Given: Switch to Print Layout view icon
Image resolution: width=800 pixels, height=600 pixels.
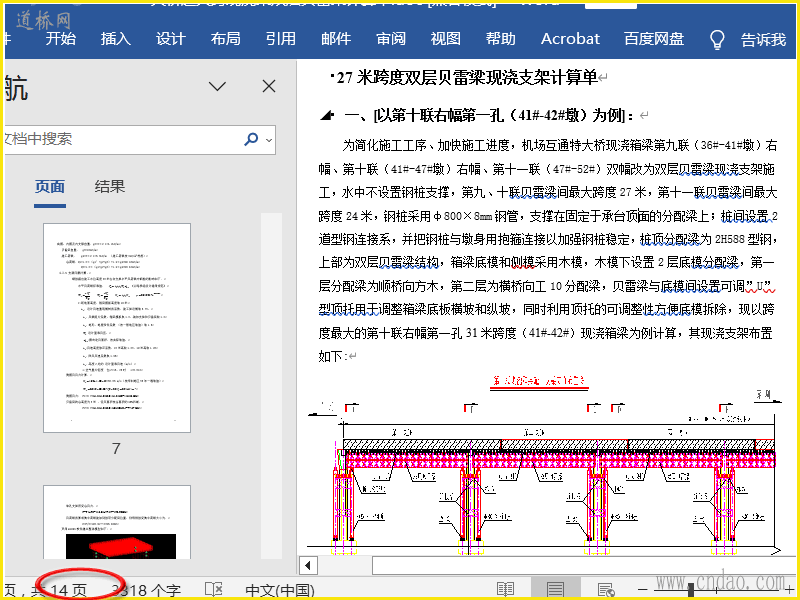Looking at the screenshot, I should tap(555, 589).
